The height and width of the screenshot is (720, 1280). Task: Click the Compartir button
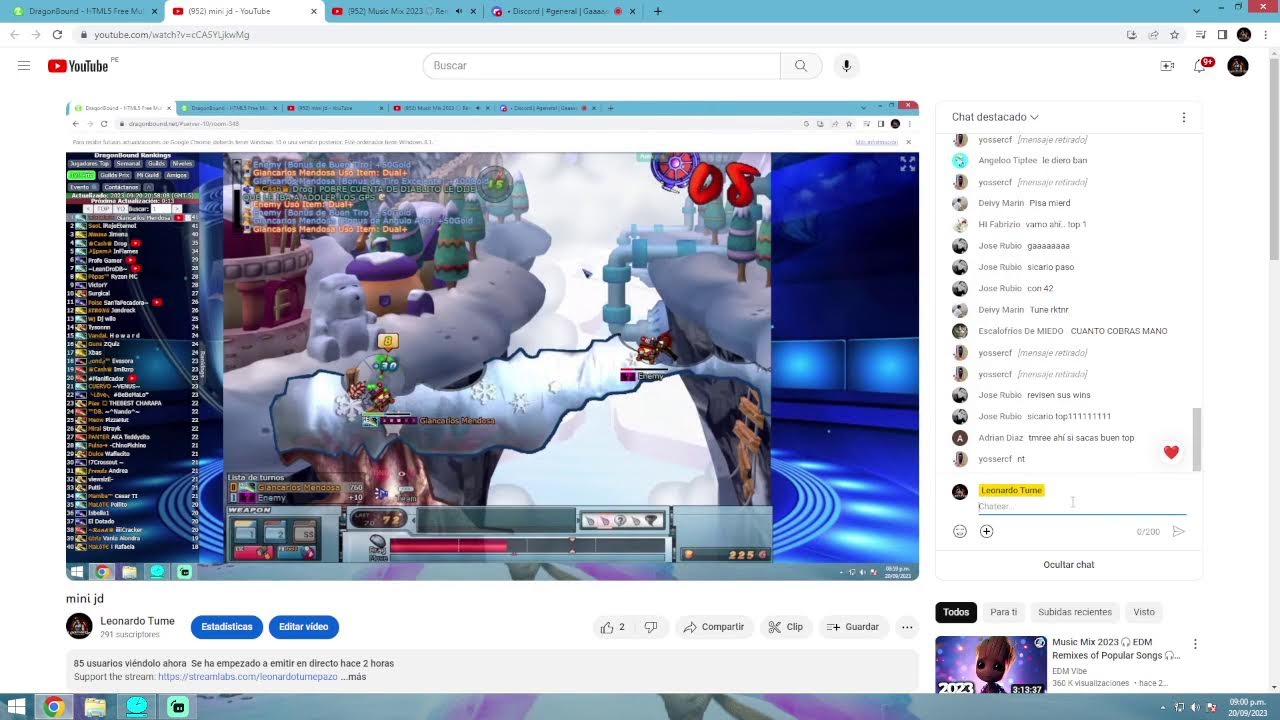714,627
